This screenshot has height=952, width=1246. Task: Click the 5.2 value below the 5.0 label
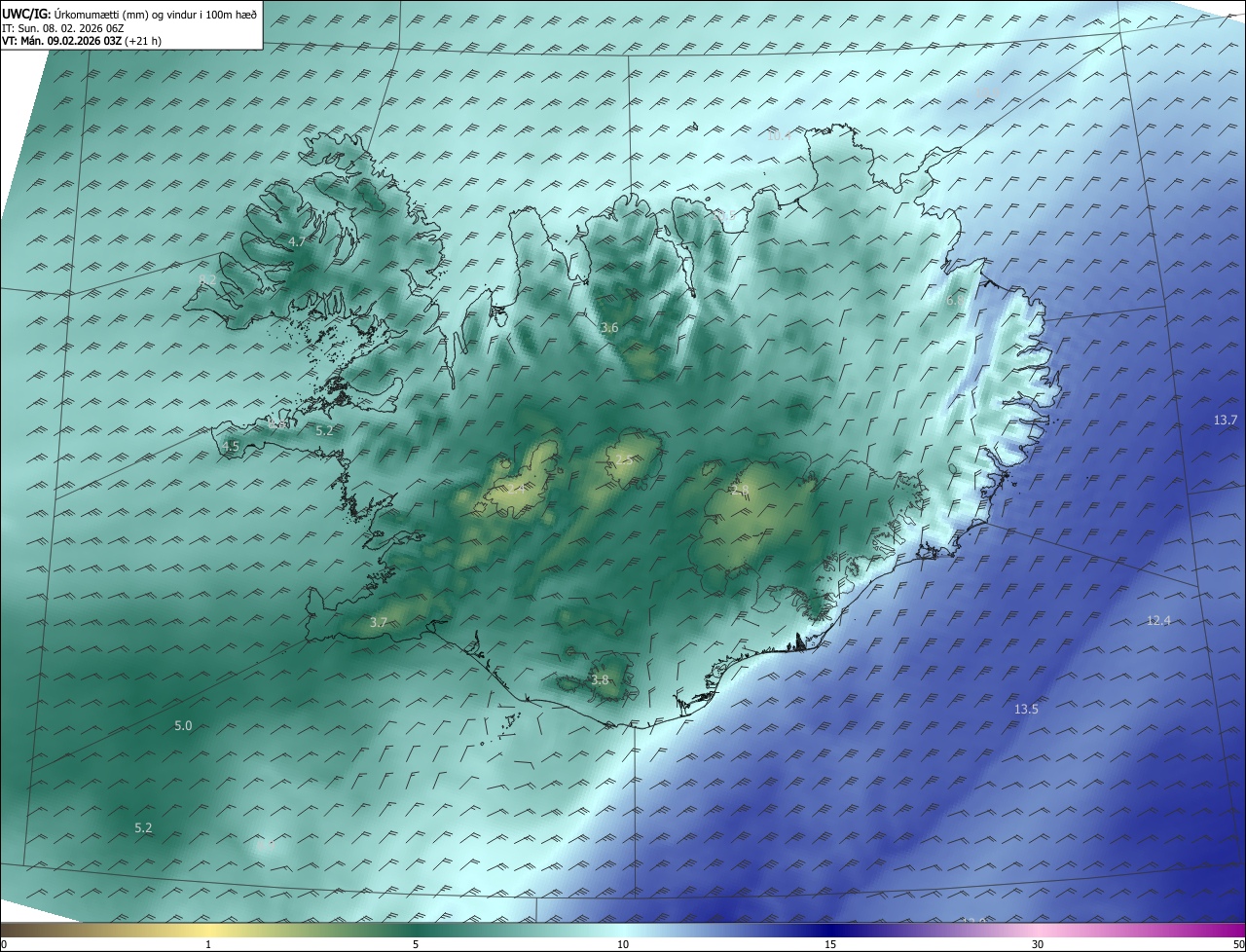pyautogui.click(x=143, y=828)
